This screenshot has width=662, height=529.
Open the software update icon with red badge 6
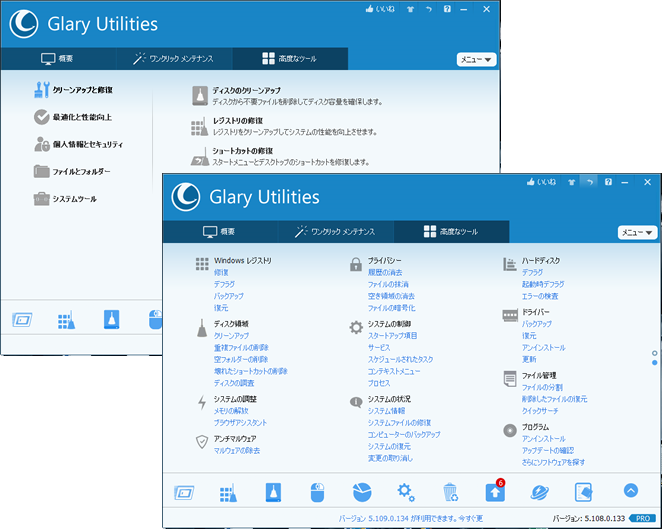click(495, 491)
